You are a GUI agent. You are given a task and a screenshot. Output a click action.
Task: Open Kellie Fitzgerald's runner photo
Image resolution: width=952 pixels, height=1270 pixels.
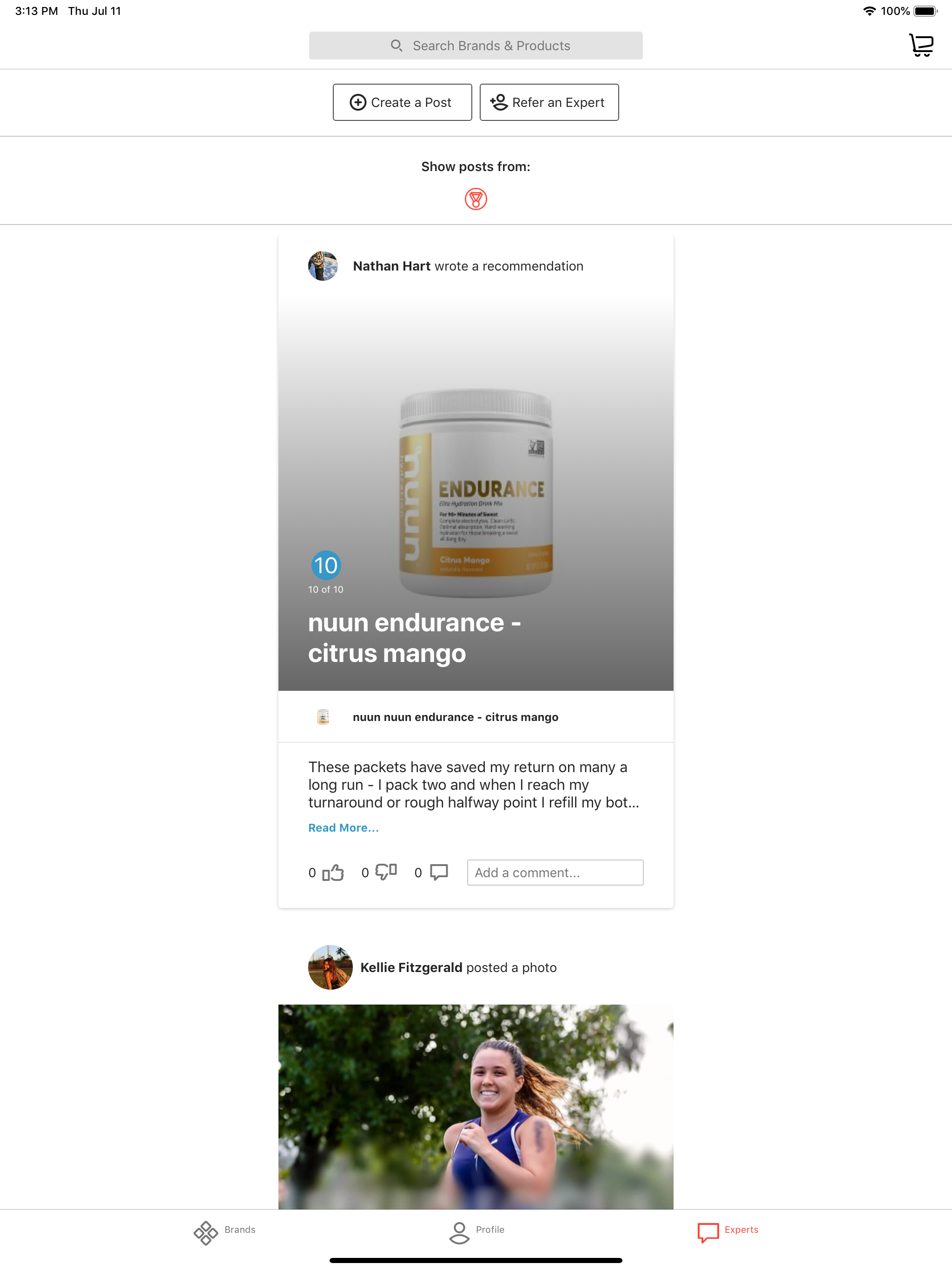pos(476,1106)
